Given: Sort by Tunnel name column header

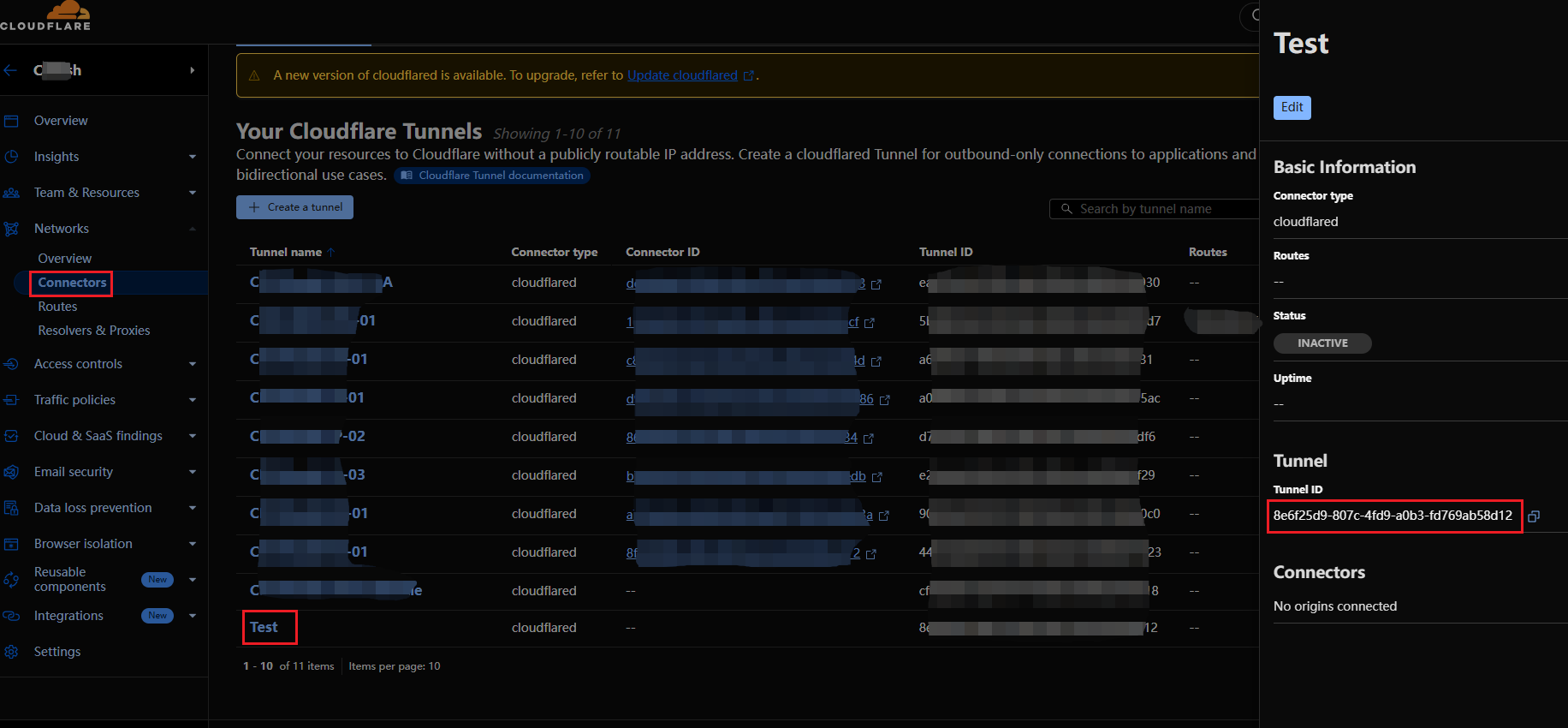Looking at the screenshot, I should pos(286,252).
